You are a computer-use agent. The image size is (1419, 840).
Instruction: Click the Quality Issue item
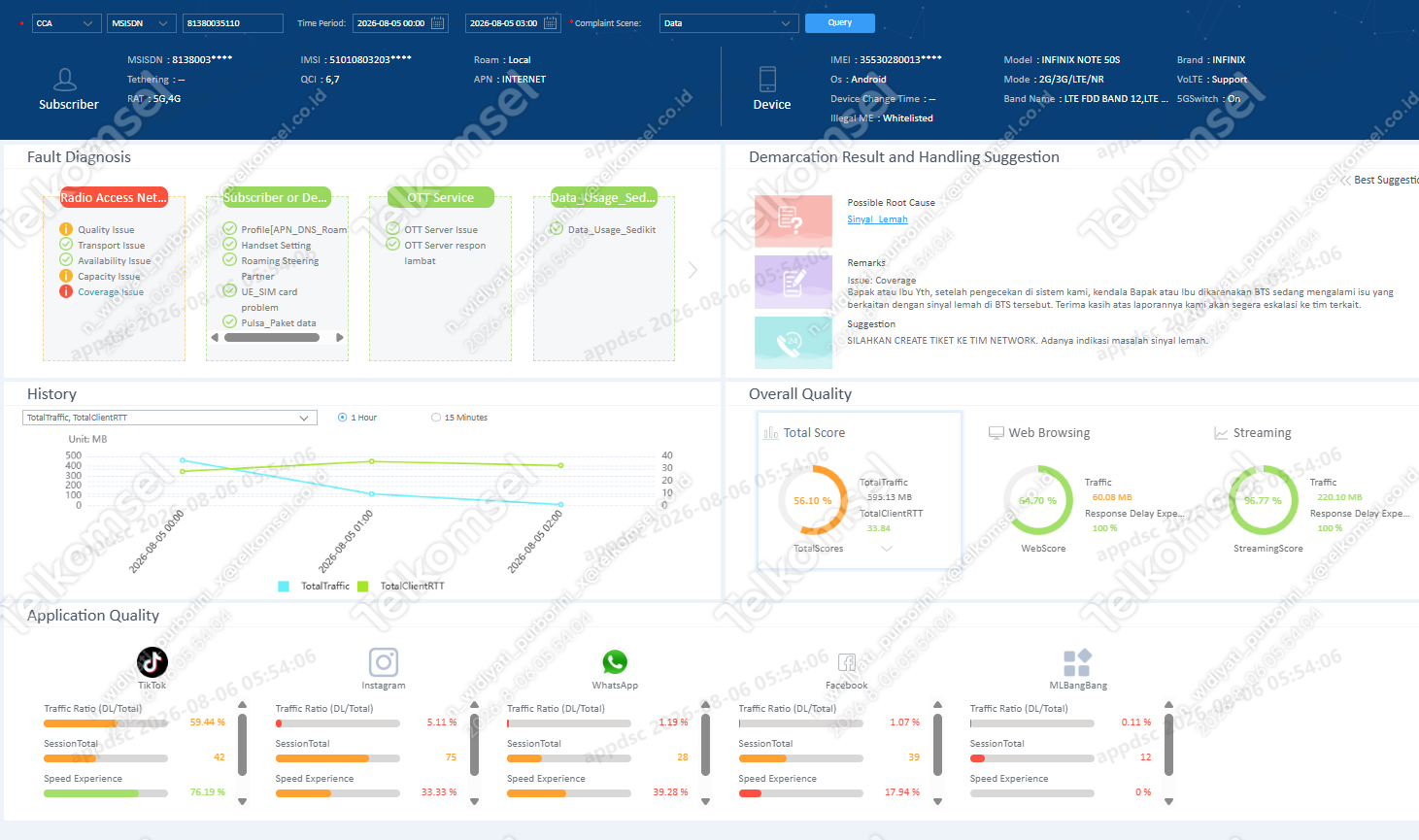coord(106,230)
